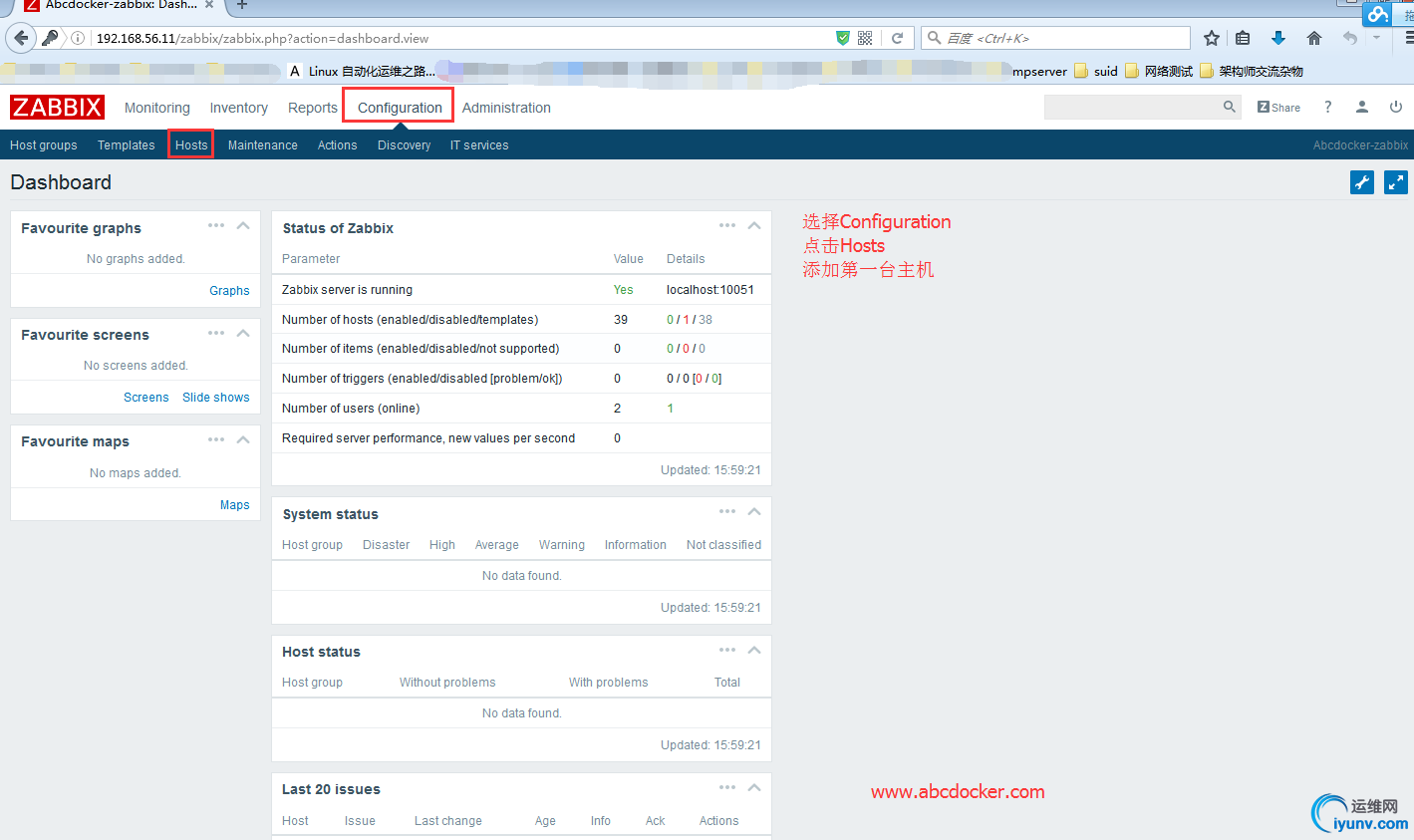Collapse the Favourite maps widget
1414x840 pixels.
tap(243, 439)
